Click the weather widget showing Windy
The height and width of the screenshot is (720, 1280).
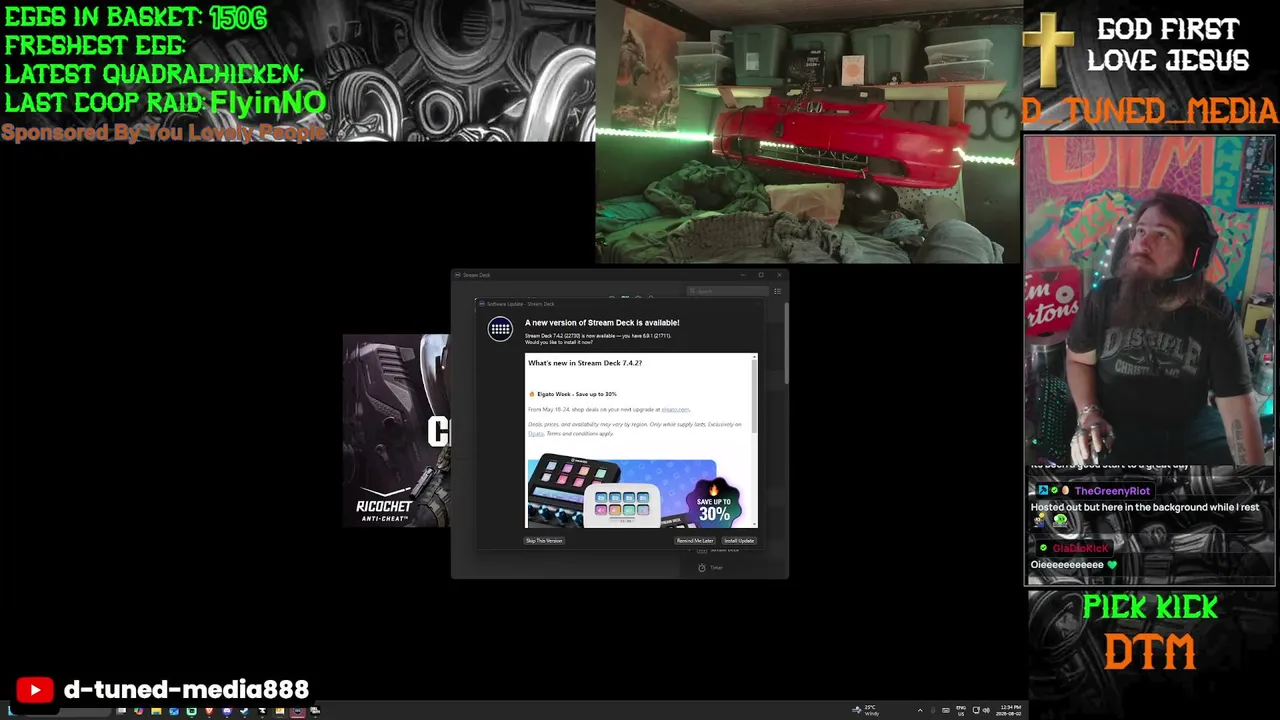[x=866, y=711]
